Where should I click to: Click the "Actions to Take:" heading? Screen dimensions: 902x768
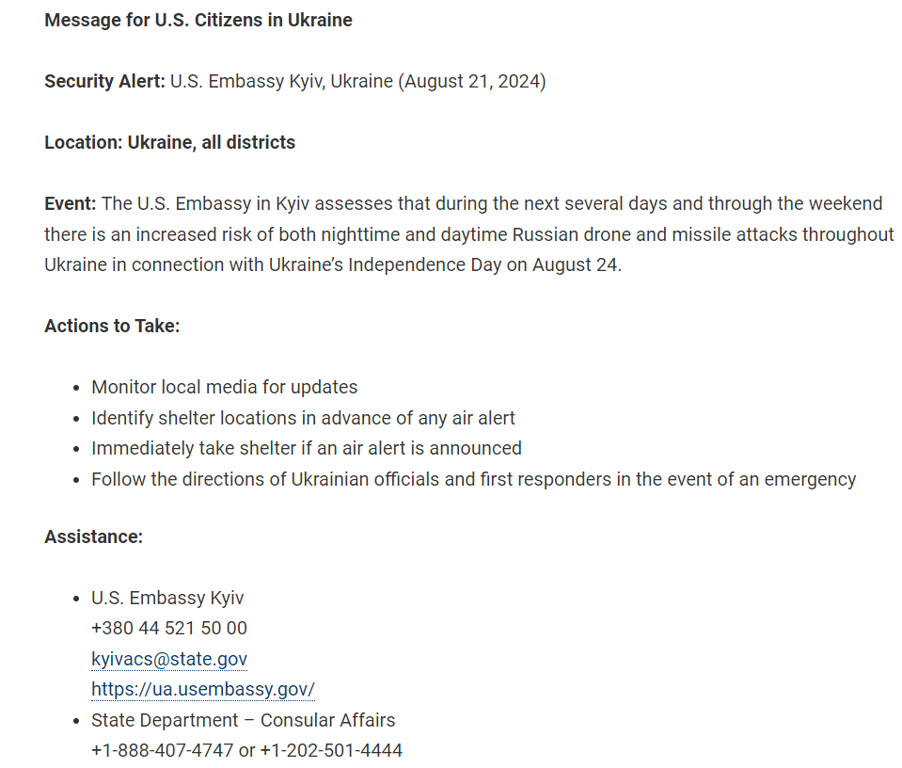pos(112,326)
